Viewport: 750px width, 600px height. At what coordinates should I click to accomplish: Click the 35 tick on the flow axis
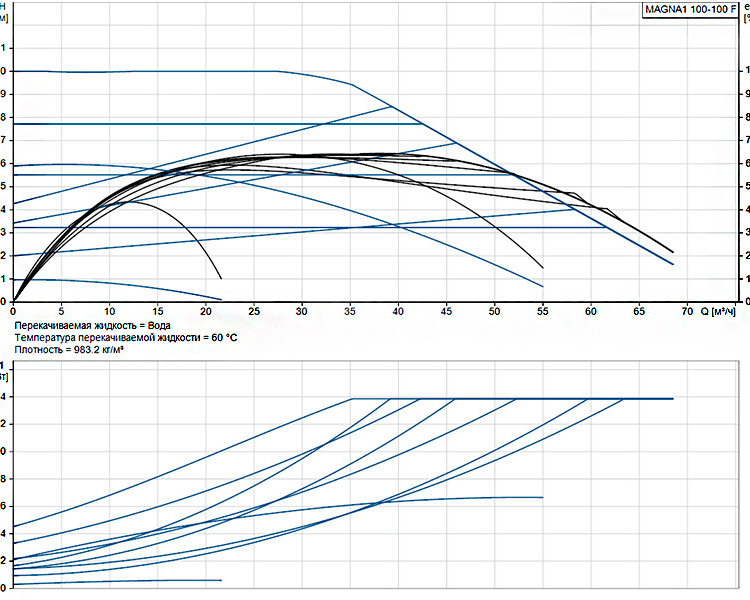point(350,311)
